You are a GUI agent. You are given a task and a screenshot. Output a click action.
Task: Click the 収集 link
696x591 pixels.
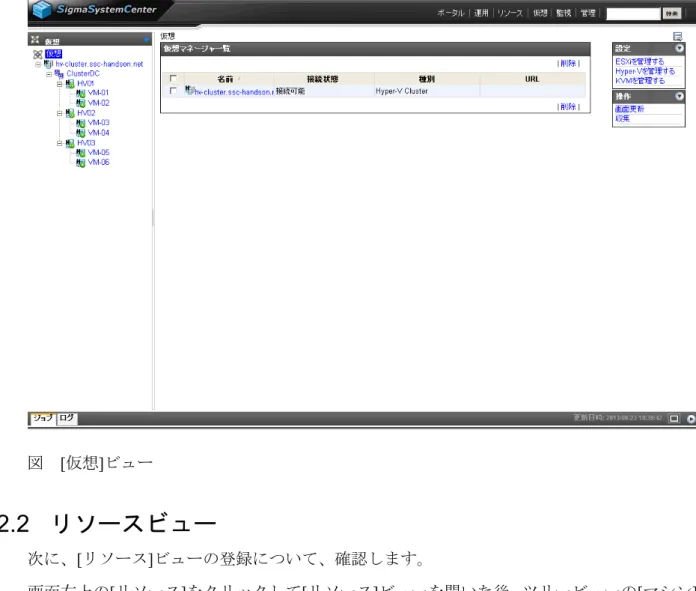(x=622, y=119)
